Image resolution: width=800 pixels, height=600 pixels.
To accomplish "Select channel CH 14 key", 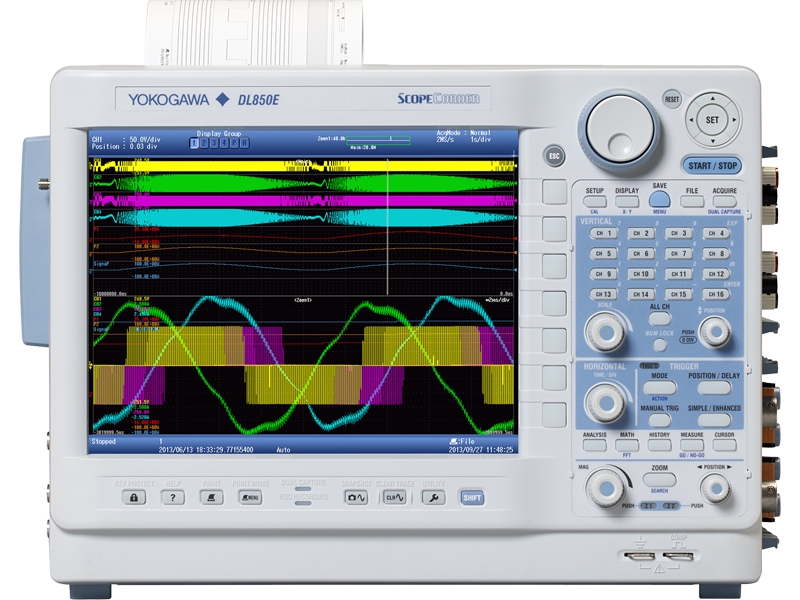I will [641, 294].
